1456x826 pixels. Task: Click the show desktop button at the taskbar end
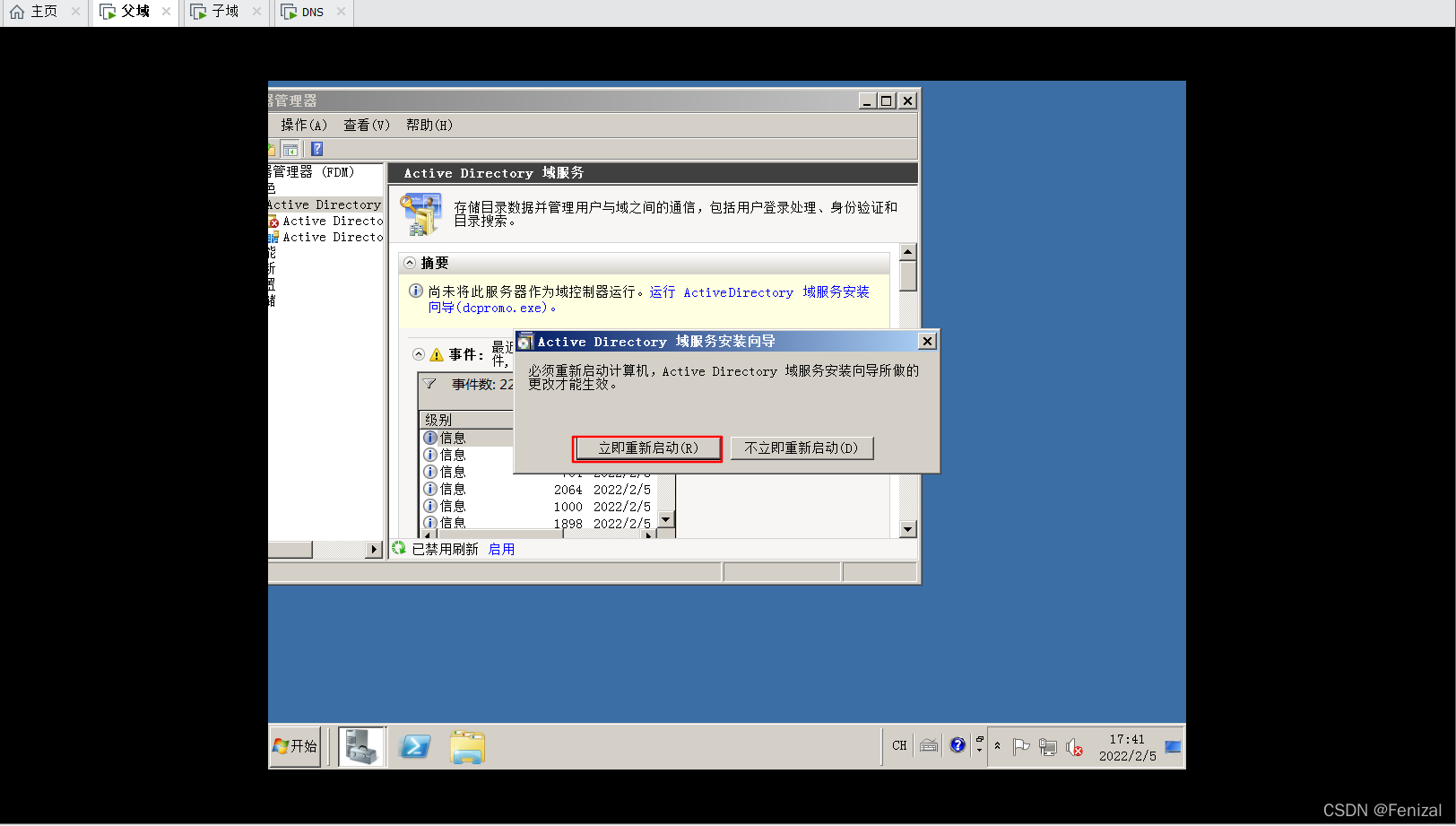(1174, 746)
